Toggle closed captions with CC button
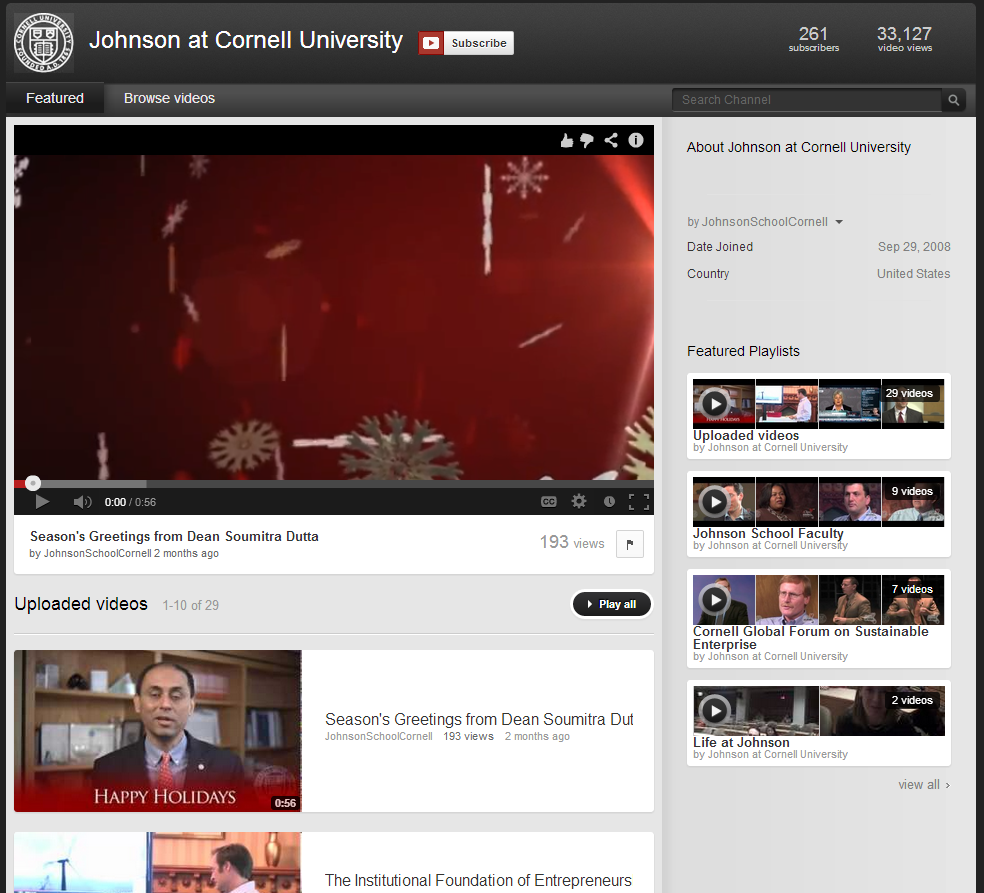 coord(548,501)
